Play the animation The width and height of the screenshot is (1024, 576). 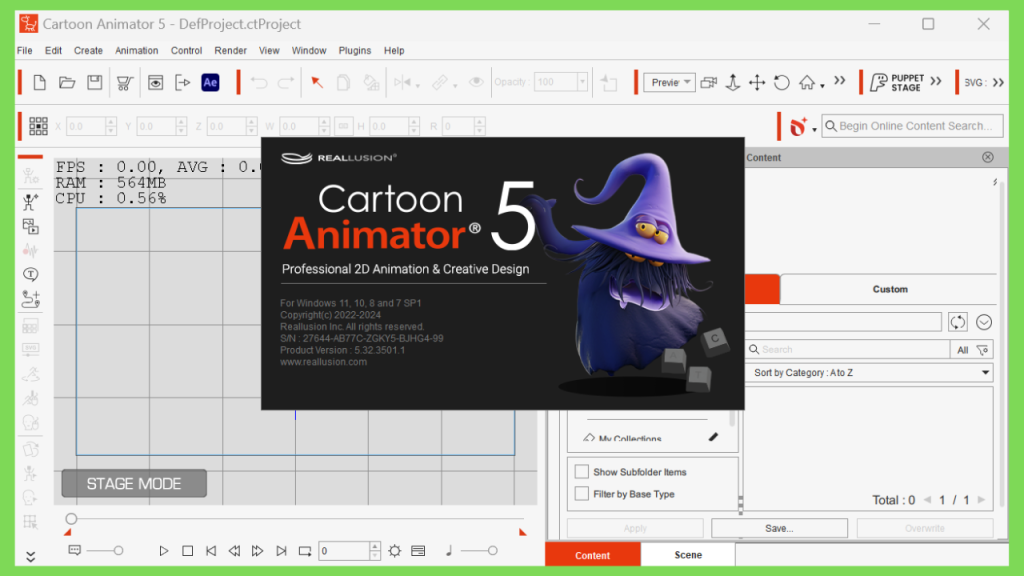coord(163,551)
